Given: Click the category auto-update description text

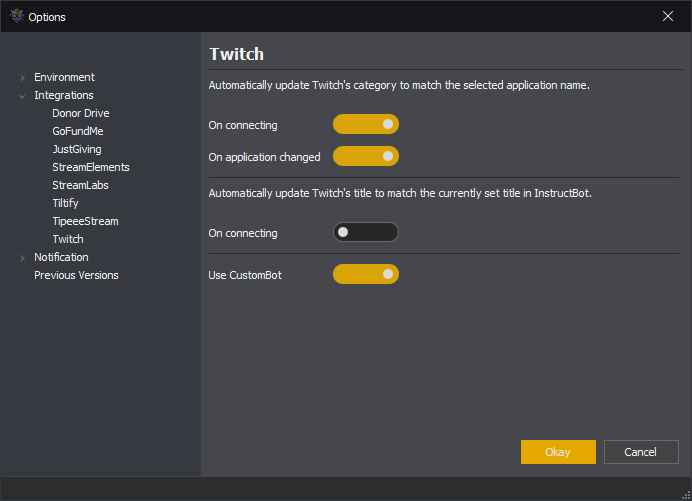Looking at the screenshot, I should pos(399,85).
